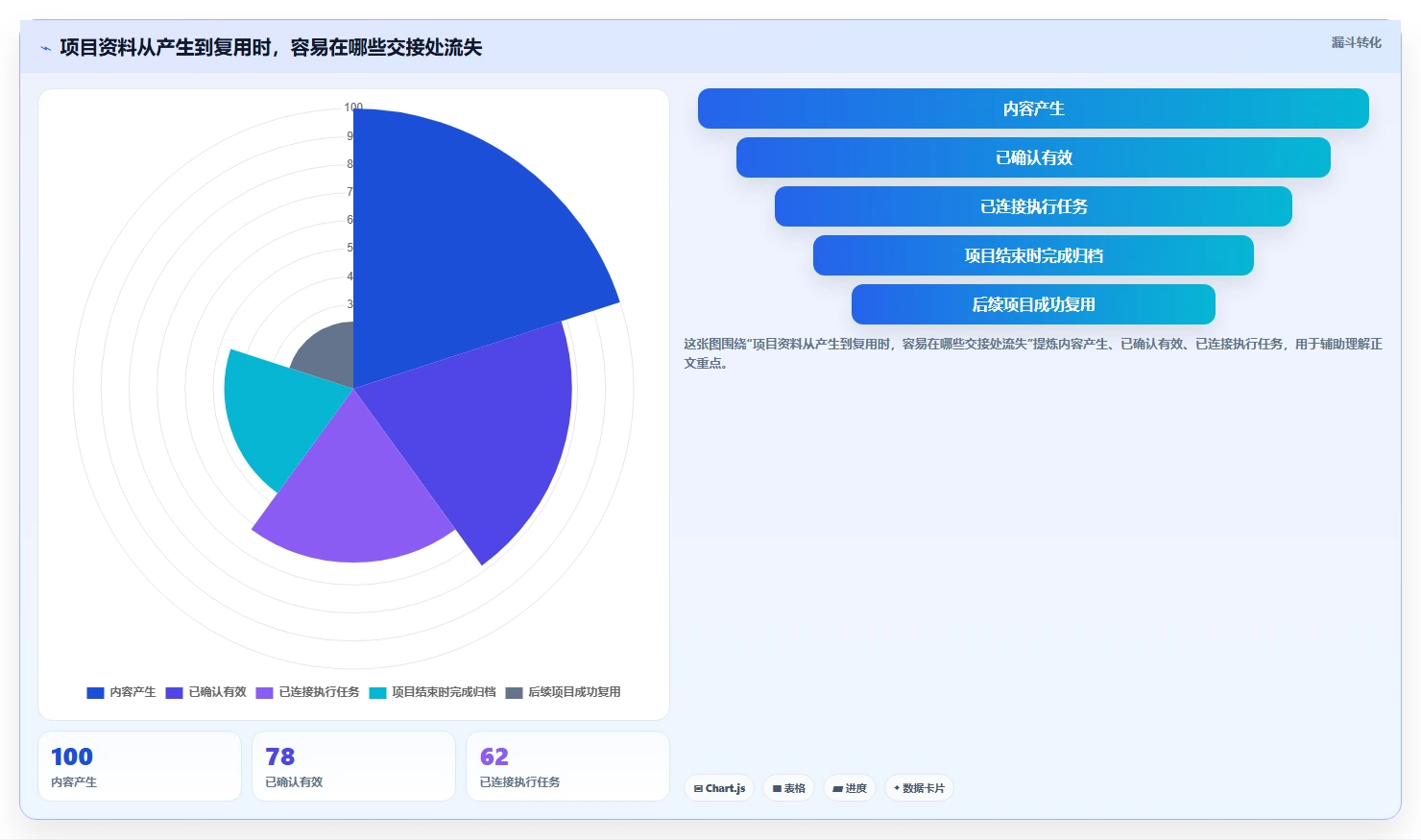
Task: Open the 100 内容产生 stat card
Action: pyautogui.click(x=139, y=766)
